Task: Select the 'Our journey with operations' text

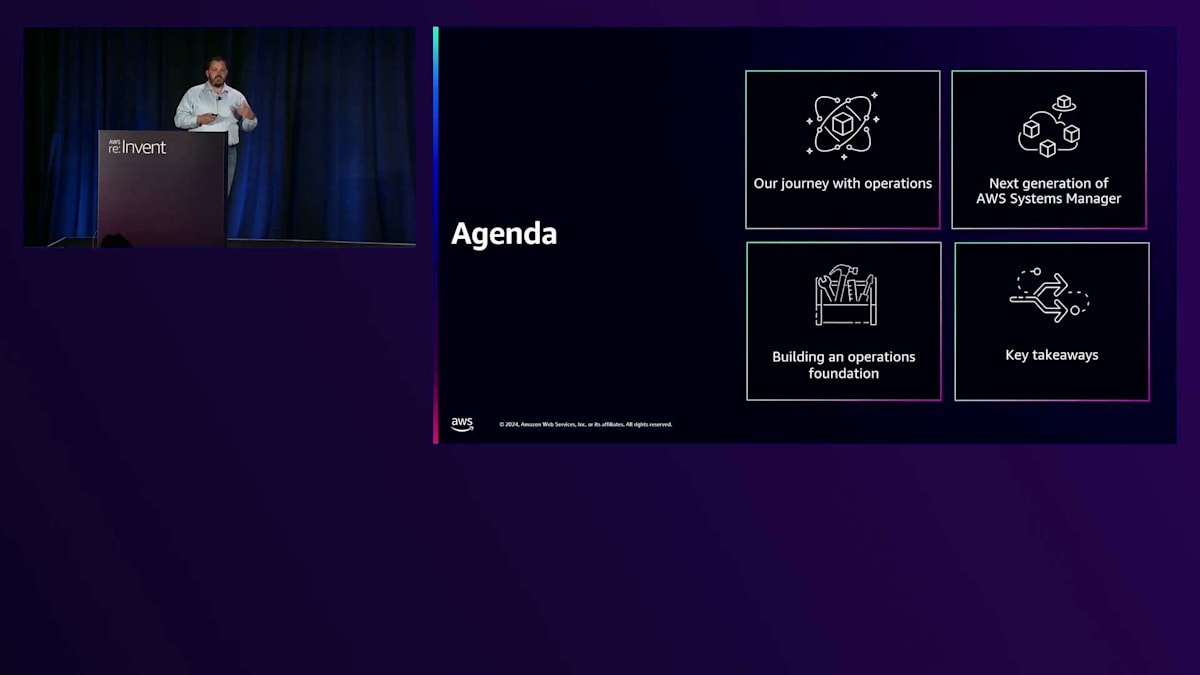Action: (843, 184)
